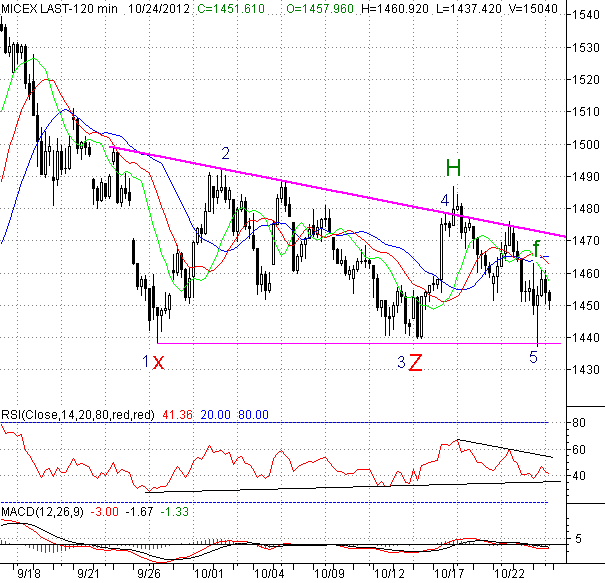Click the O=1457.960 open value
Image resolution: width=605 pixels, height=583 pixels.
(320, 8)
